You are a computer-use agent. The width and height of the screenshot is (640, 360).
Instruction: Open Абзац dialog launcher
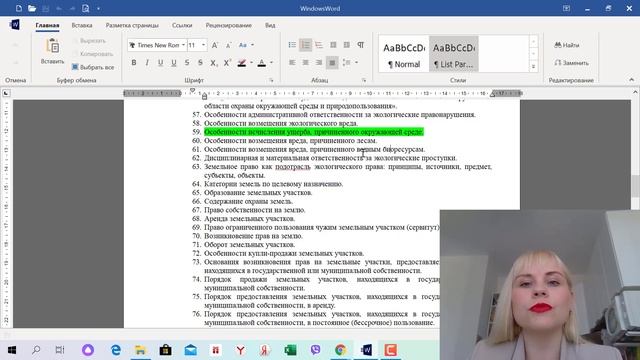(x=364, y=80)
